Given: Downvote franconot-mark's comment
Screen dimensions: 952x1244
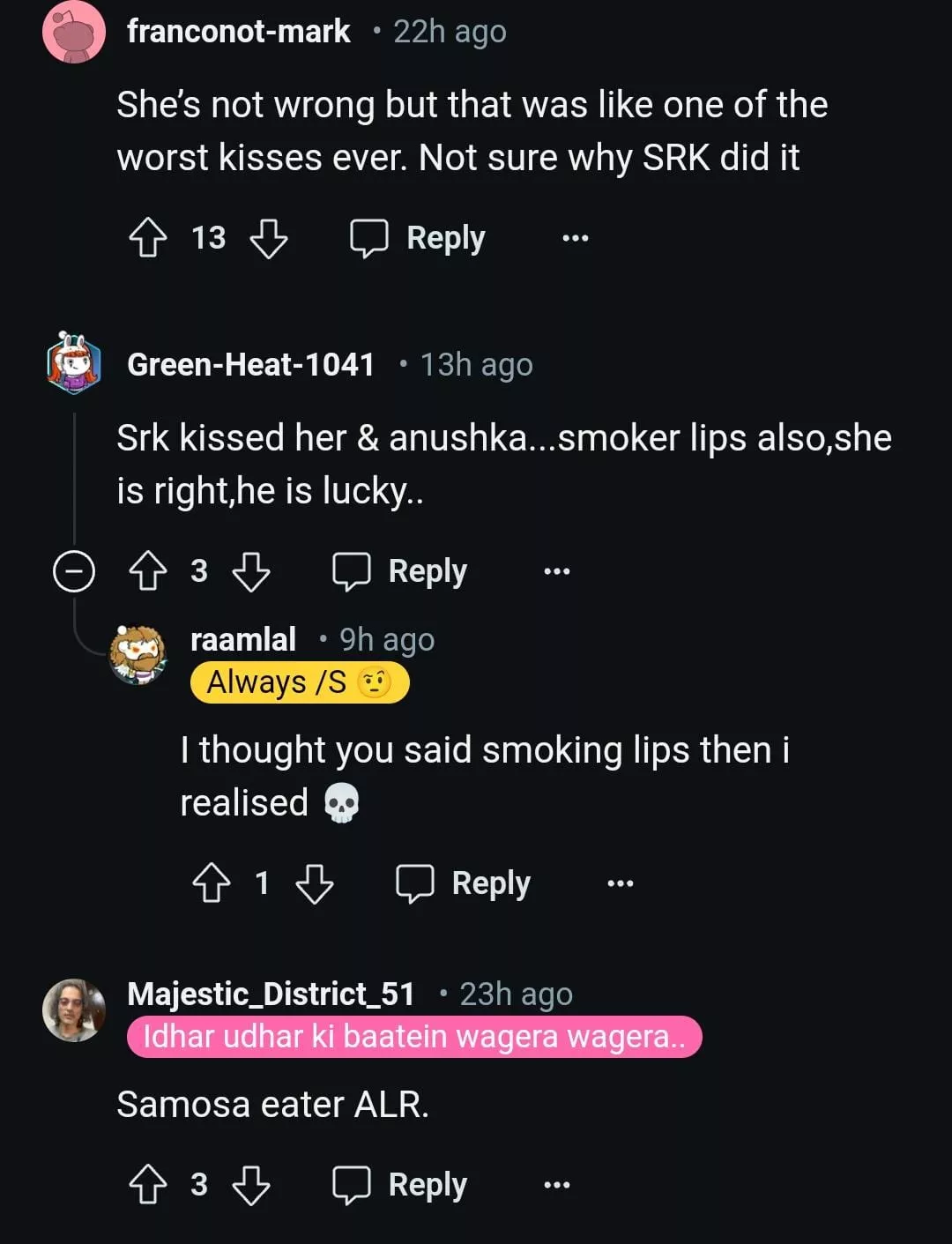Looking at the screenshot, I should [268, 237].
